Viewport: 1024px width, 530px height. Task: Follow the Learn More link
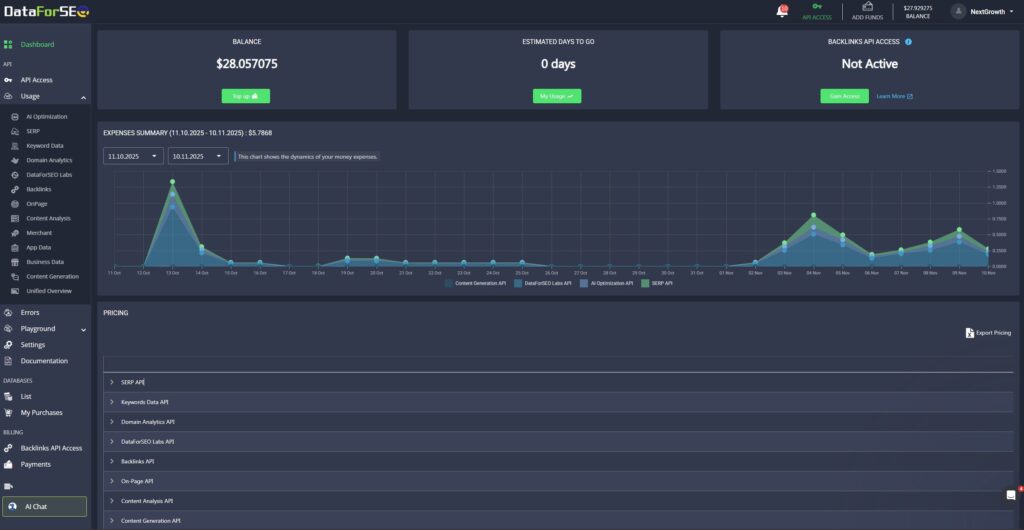[x=894, y=96]
